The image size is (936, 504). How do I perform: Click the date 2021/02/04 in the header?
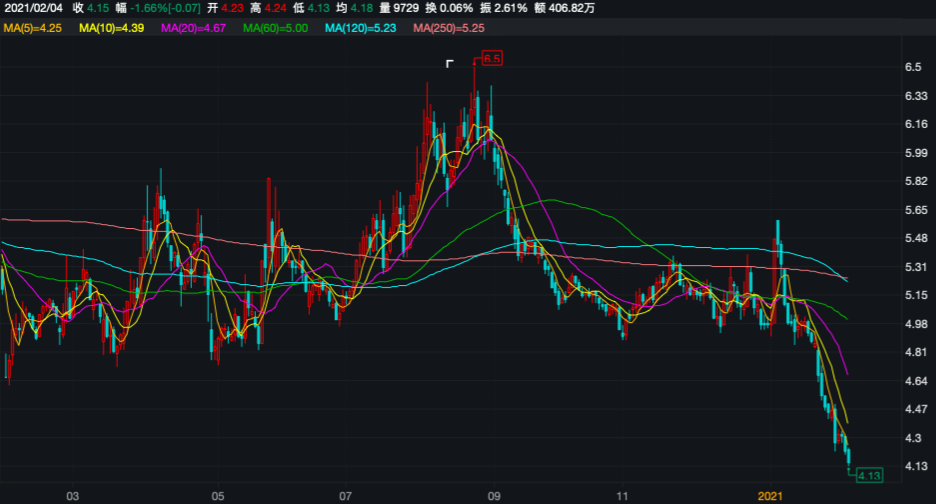32,8
